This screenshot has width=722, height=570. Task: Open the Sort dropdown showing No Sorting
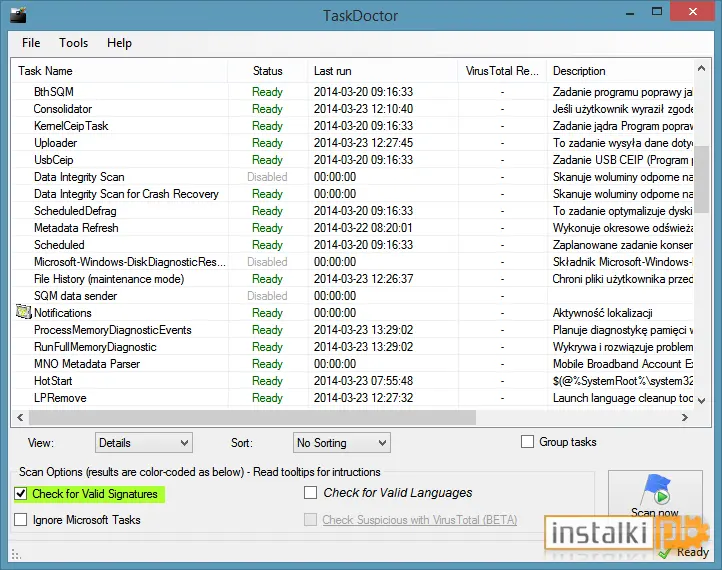point(342,442)
